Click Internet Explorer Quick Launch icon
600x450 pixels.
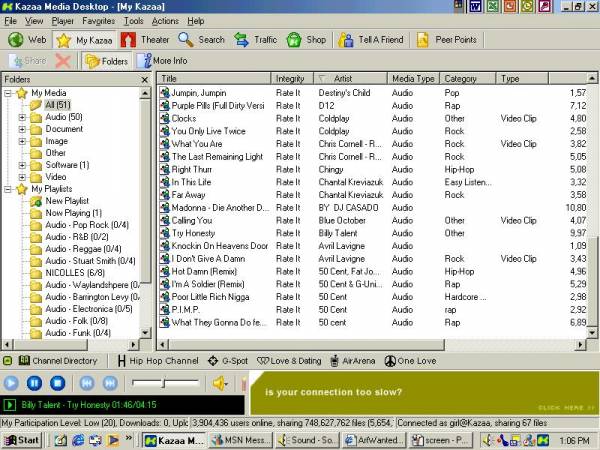point(78,440)
